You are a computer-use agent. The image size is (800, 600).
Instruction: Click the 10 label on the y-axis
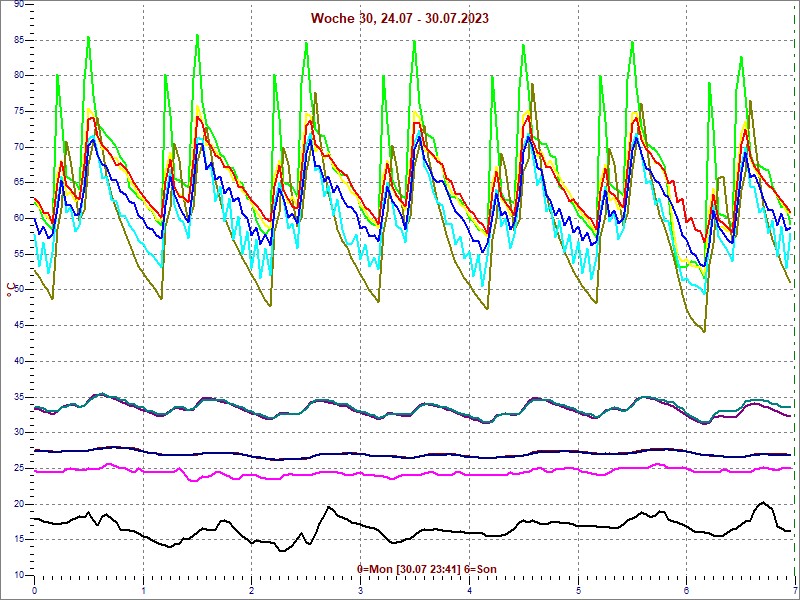point(18,575)
